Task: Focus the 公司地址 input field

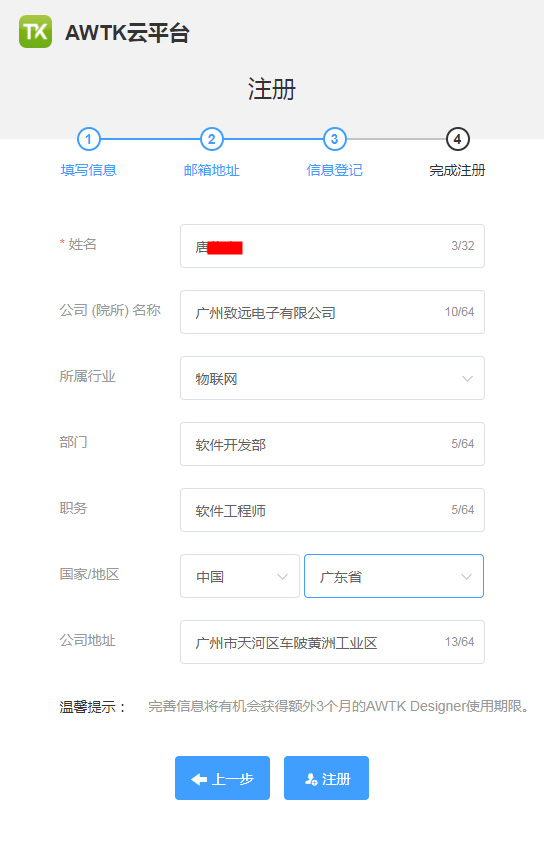Action: pos(332,642)
